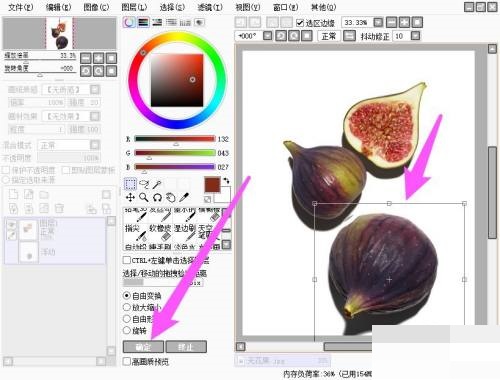The height and width of the screenshot is (380, 500).
Task: Select the 放大缩小 radio button
Action: [127, 307]
